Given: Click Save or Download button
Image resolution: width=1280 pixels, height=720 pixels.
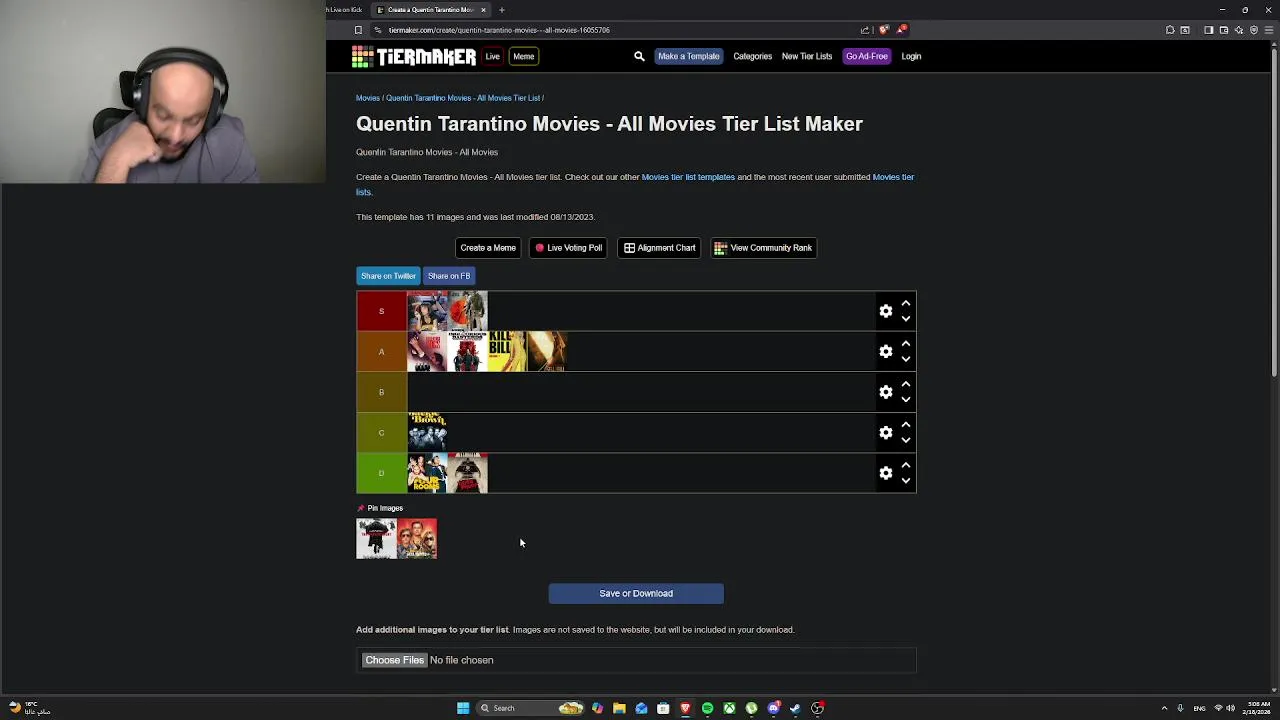Looking at the screenshot, I should point(636,594).
